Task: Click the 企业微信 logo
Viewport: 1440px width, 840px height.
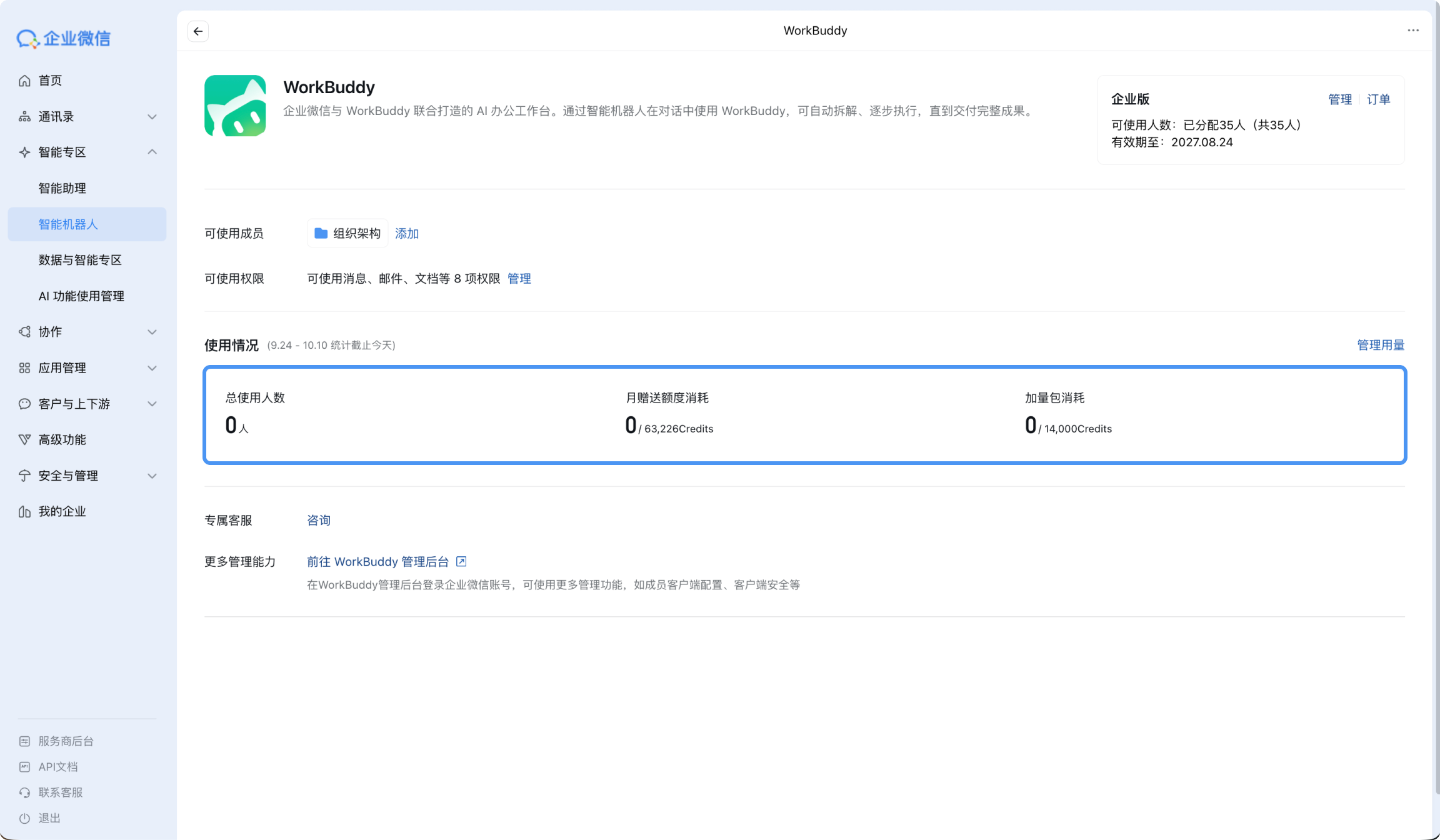Action: pyautogui.click(x=63, y=39)
